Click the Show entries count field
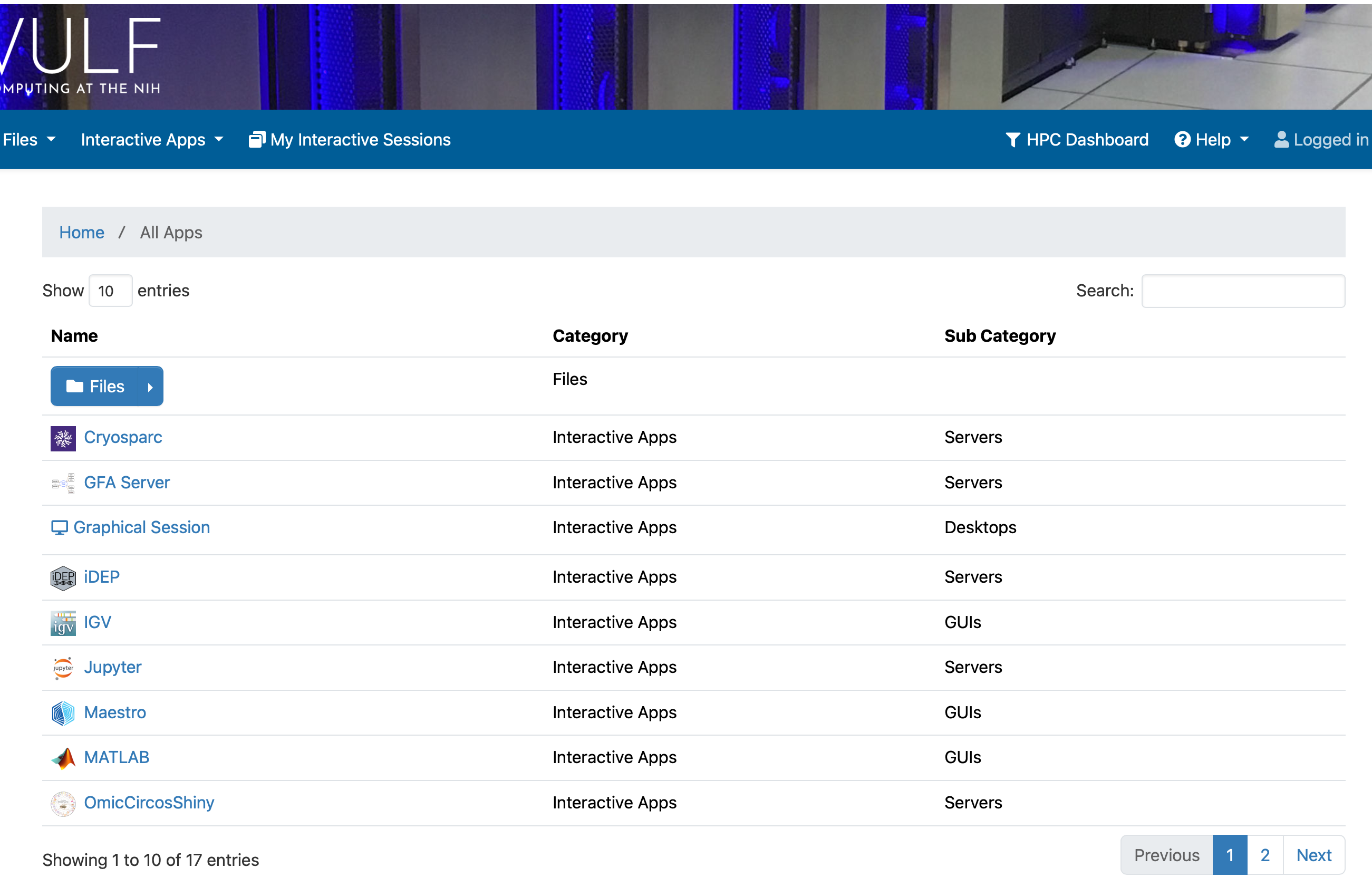The width and height of the screenshot is (1372, 887). point(111,291)
